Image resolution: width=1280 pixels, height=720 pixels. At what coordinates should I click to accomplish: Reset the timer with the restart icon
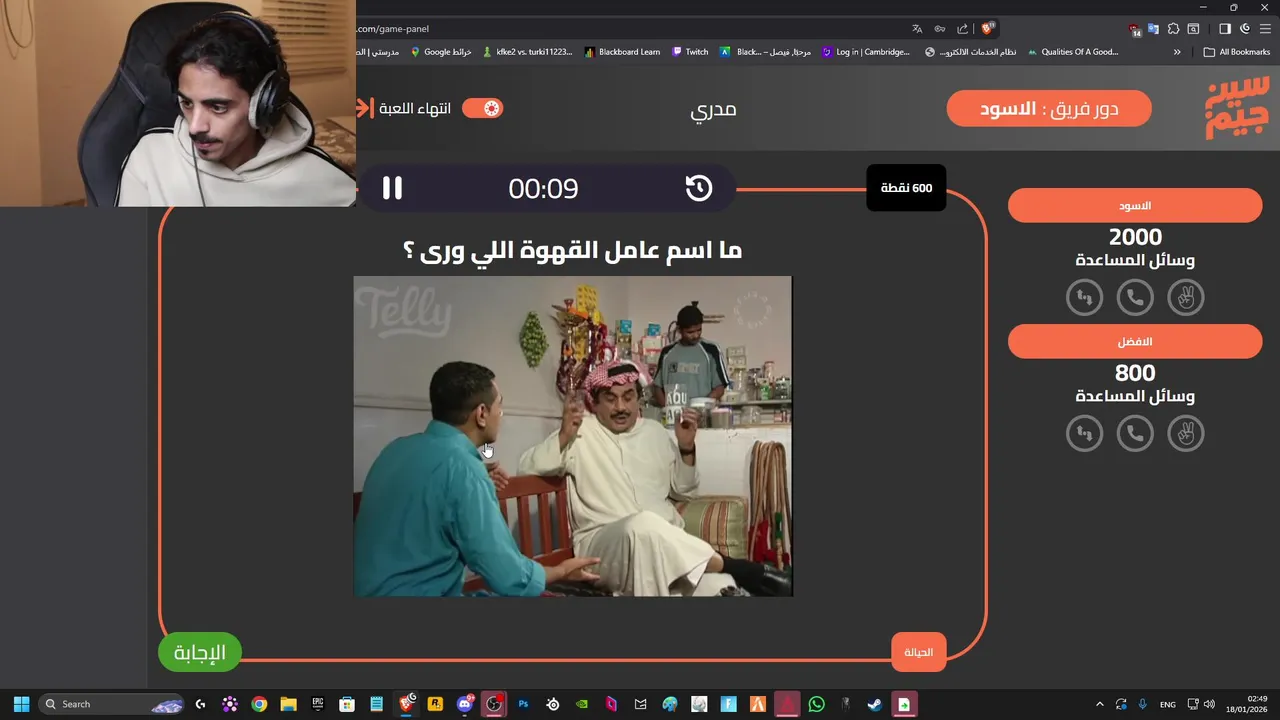point(698,188)
